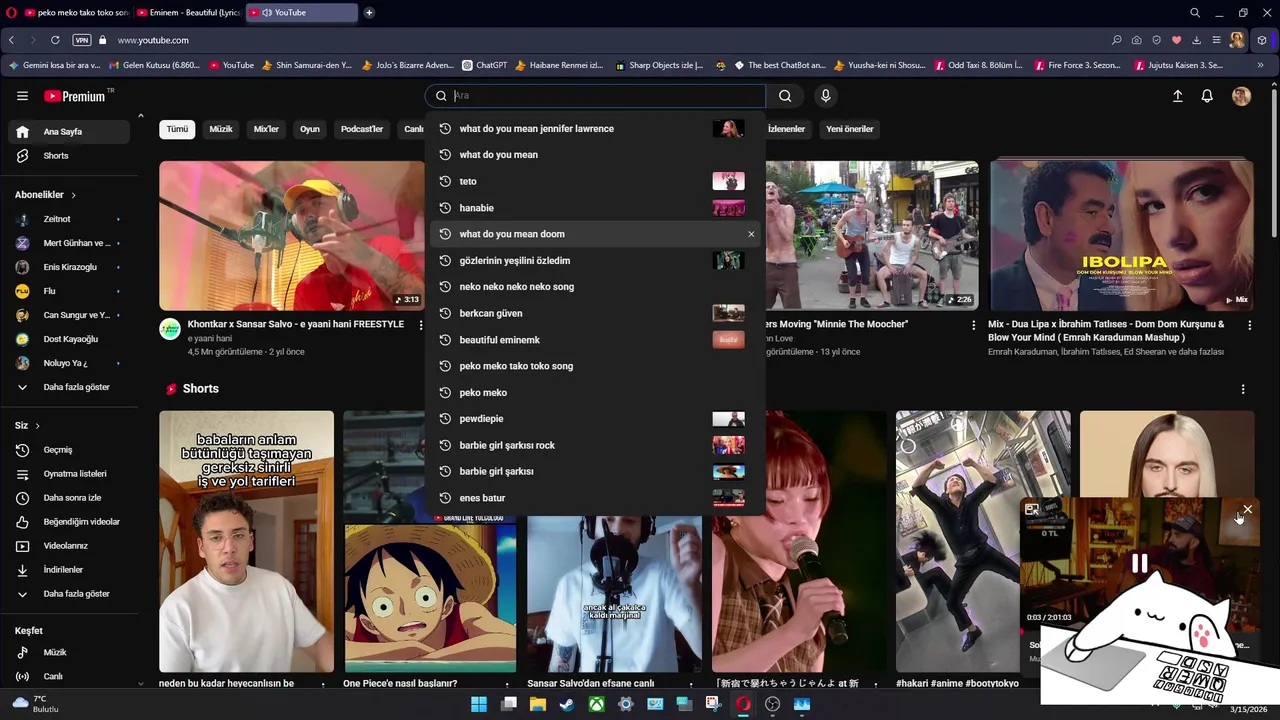1280x720 pixels.
Task: Open options for the Minnie The Moocher video
Action: [973, 325]
